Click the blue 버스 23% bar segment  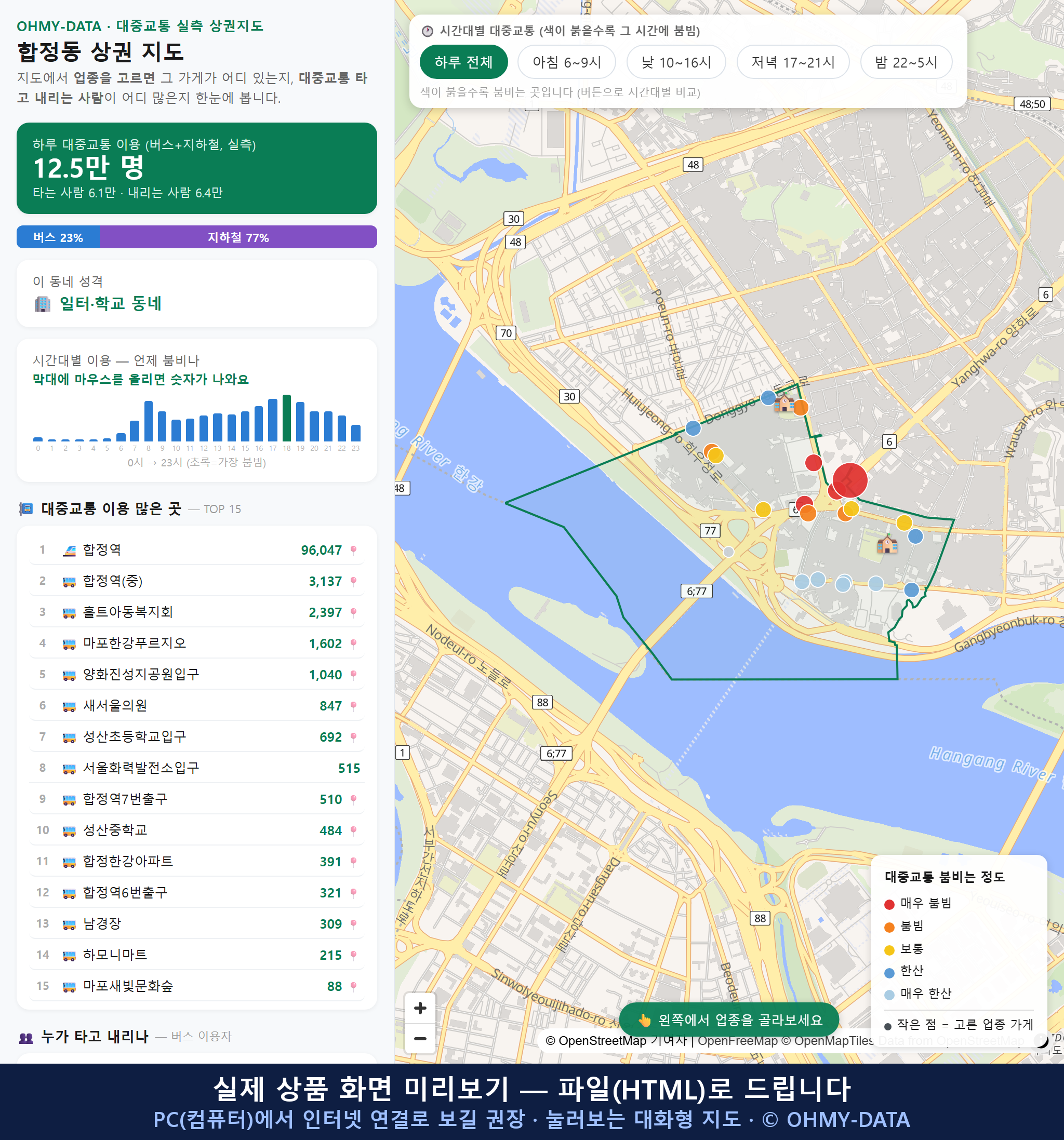(58, 237)
